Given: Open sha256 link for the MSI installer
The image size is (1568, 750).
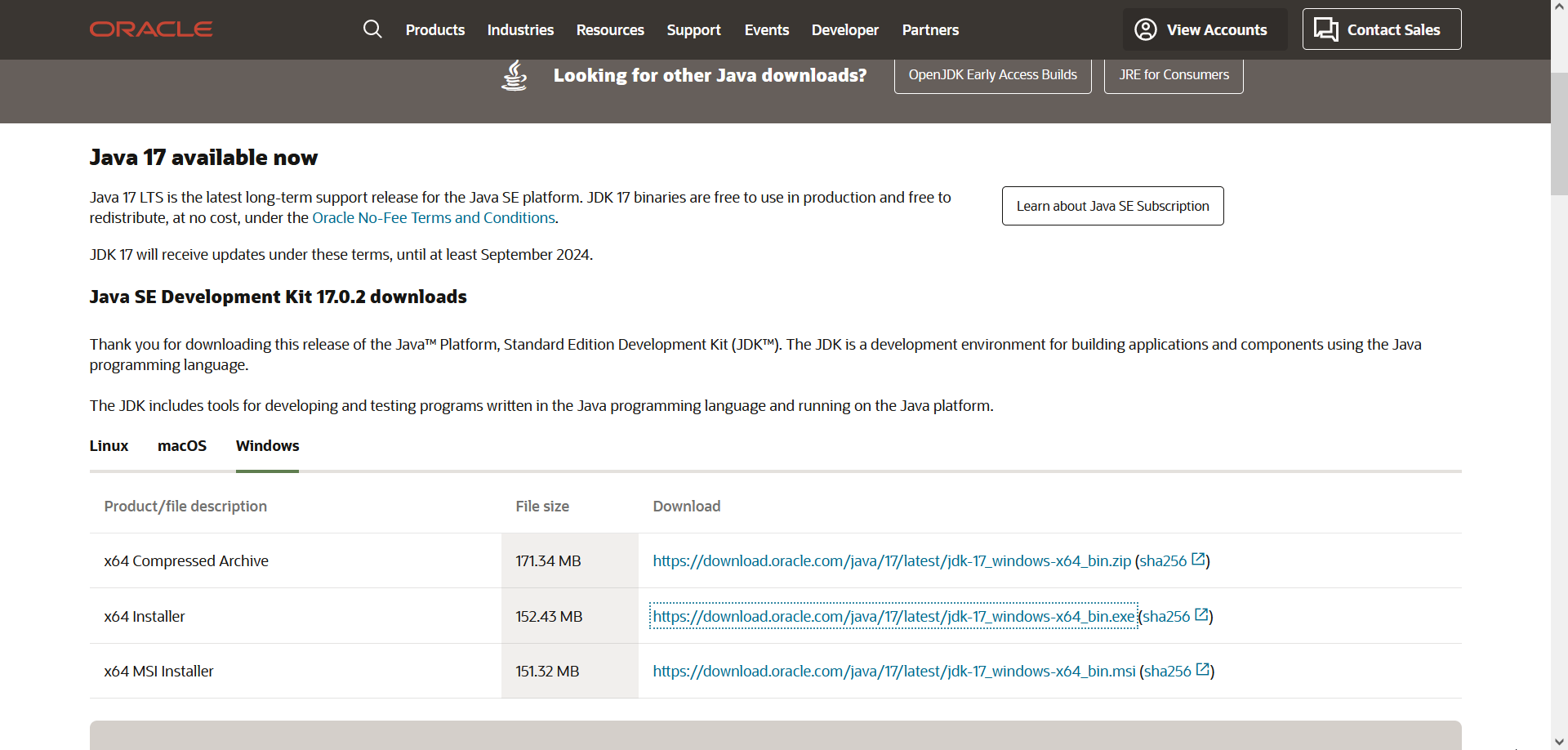Looking at the screenshot, I should pyautogui.click(x=1168, y=672).
